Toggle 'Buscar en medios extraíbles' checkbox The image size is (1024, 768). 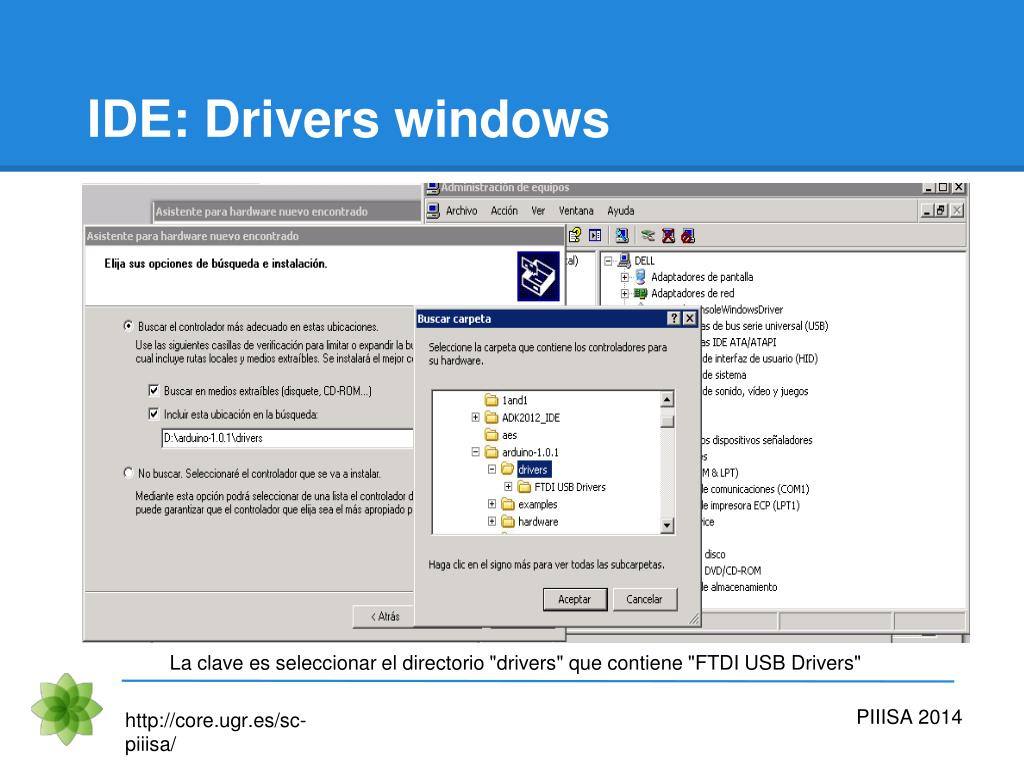pyautogui.click(x=153, y=391)
